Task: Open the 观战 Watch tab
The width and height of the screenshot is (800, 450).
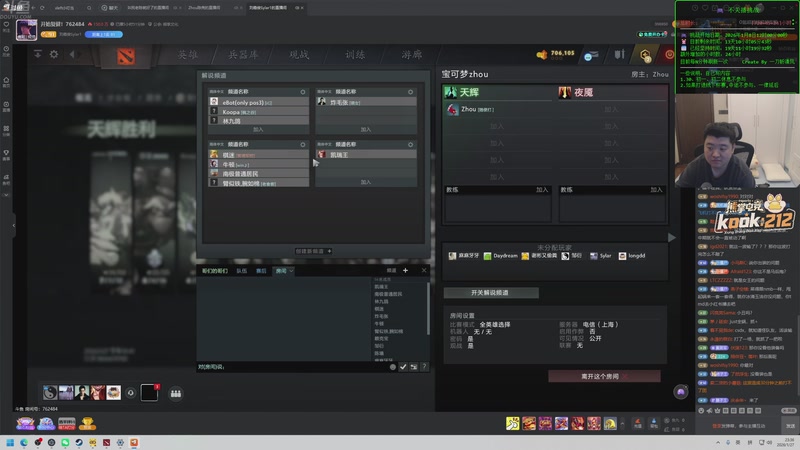Action: pos(299,55)
